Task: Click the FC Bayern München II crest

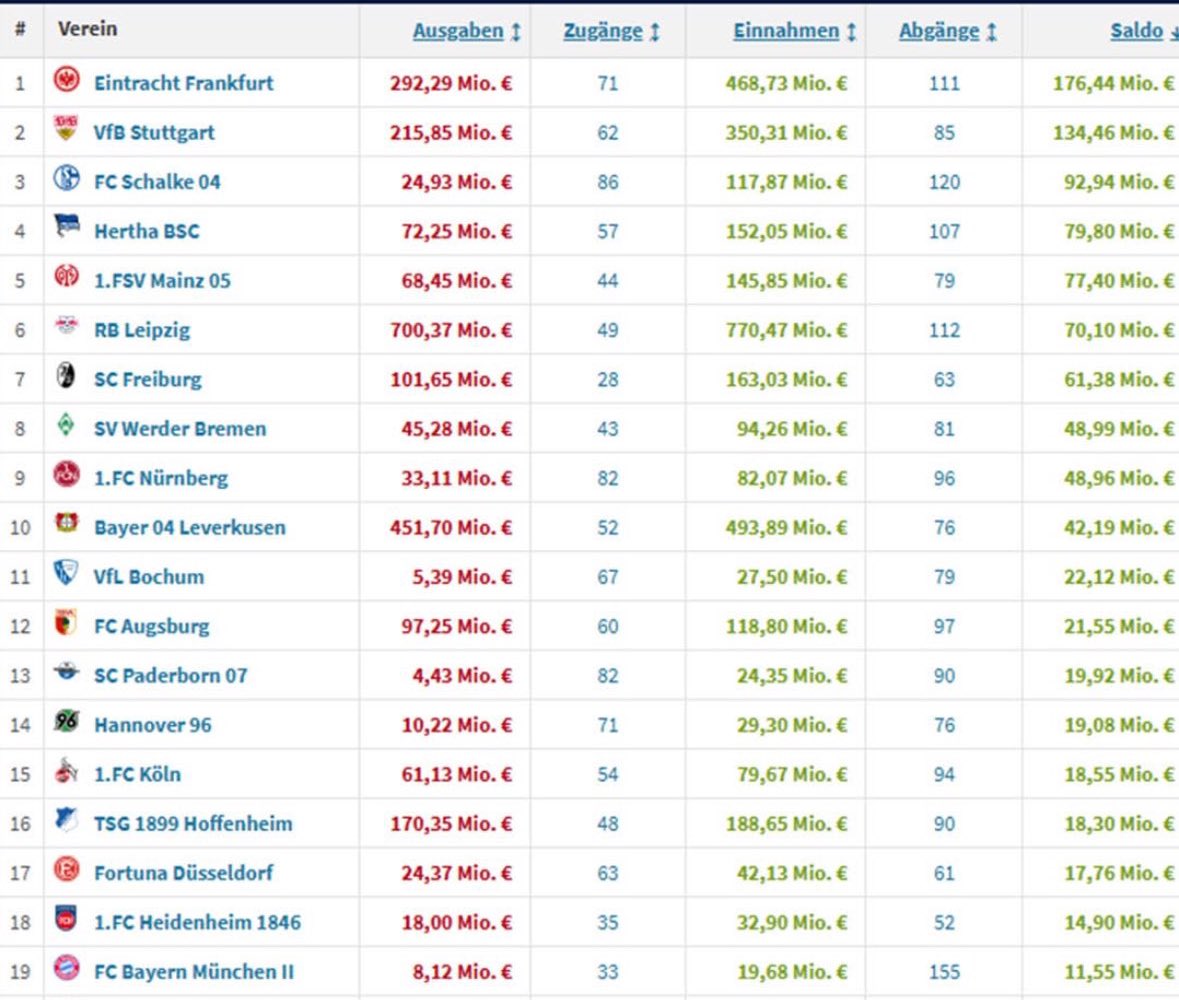Action: (x=66, y=967)
